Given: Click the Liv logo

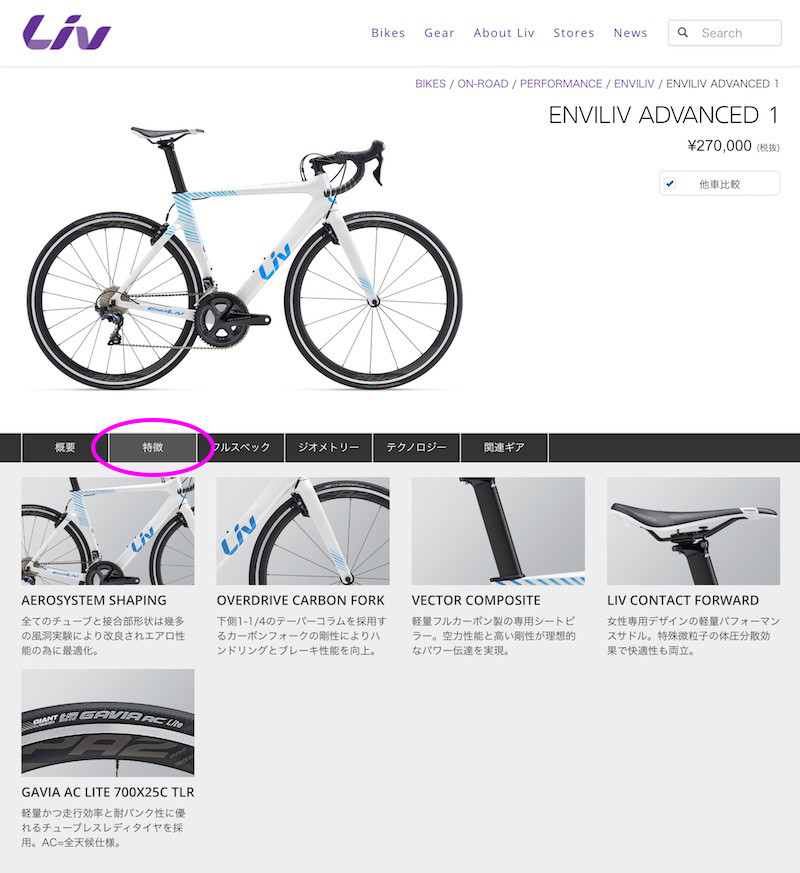Looking at the screenshot, I should point(67,32).
